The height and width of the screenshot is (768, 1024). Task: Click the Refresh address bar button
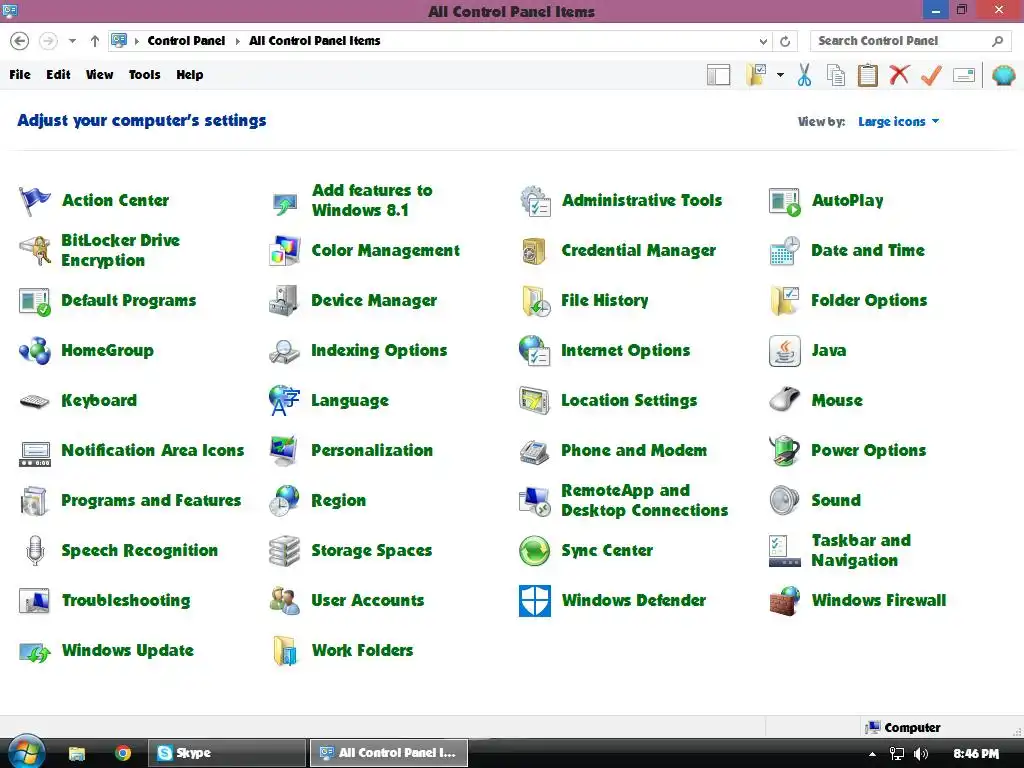tap(785, 41)
